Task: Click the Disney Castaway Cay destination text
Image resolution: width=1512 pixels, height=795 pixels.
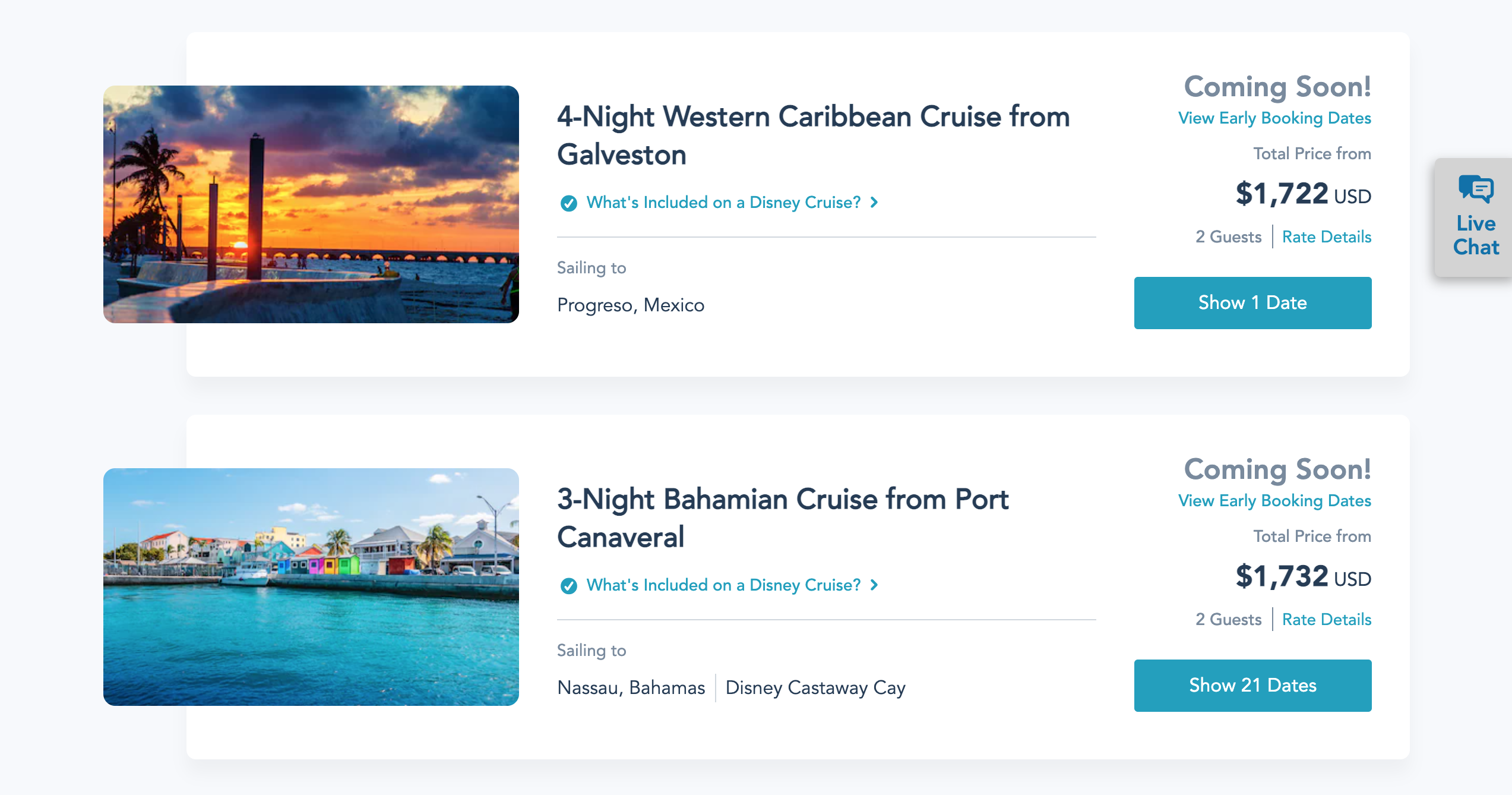Action: click(815, 688)
